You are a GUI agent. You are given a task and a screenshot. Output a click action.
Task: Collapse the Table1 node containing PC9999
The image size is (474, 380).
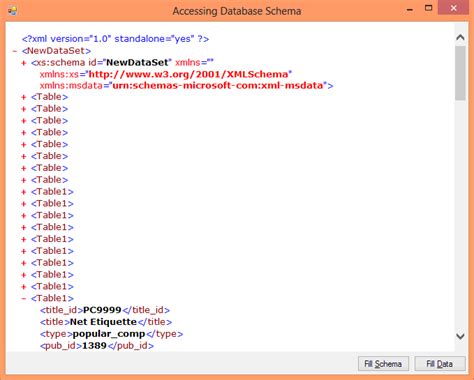point(24,298)
